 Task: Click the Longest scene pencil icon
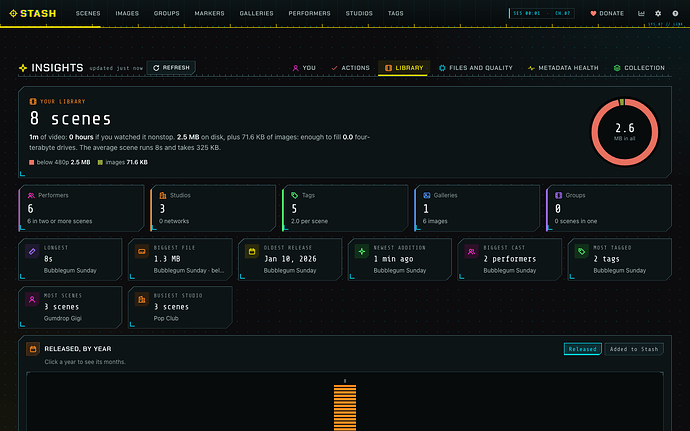[32, 252]
